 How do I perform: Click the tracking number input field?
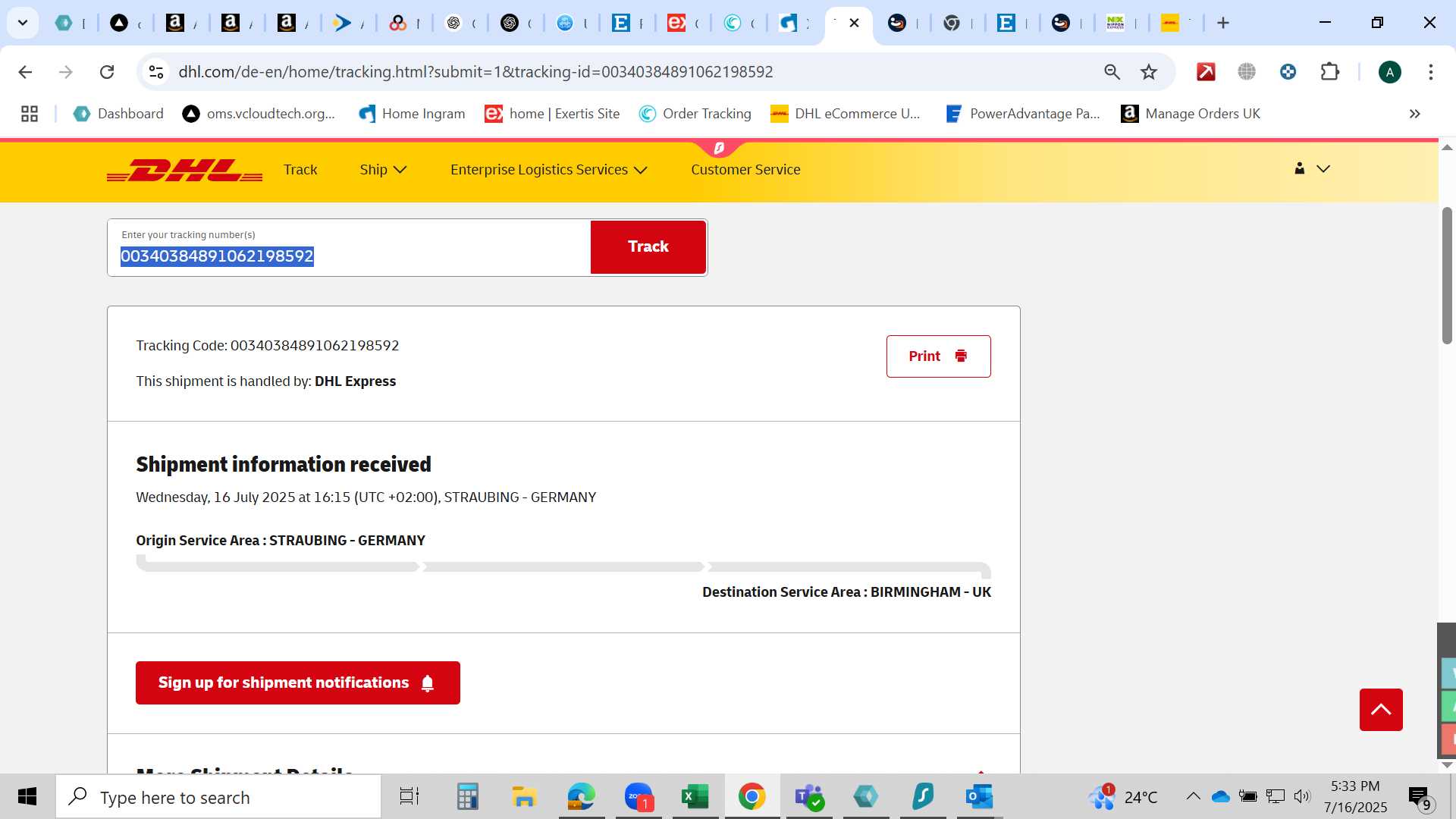[x=349, y=248]
